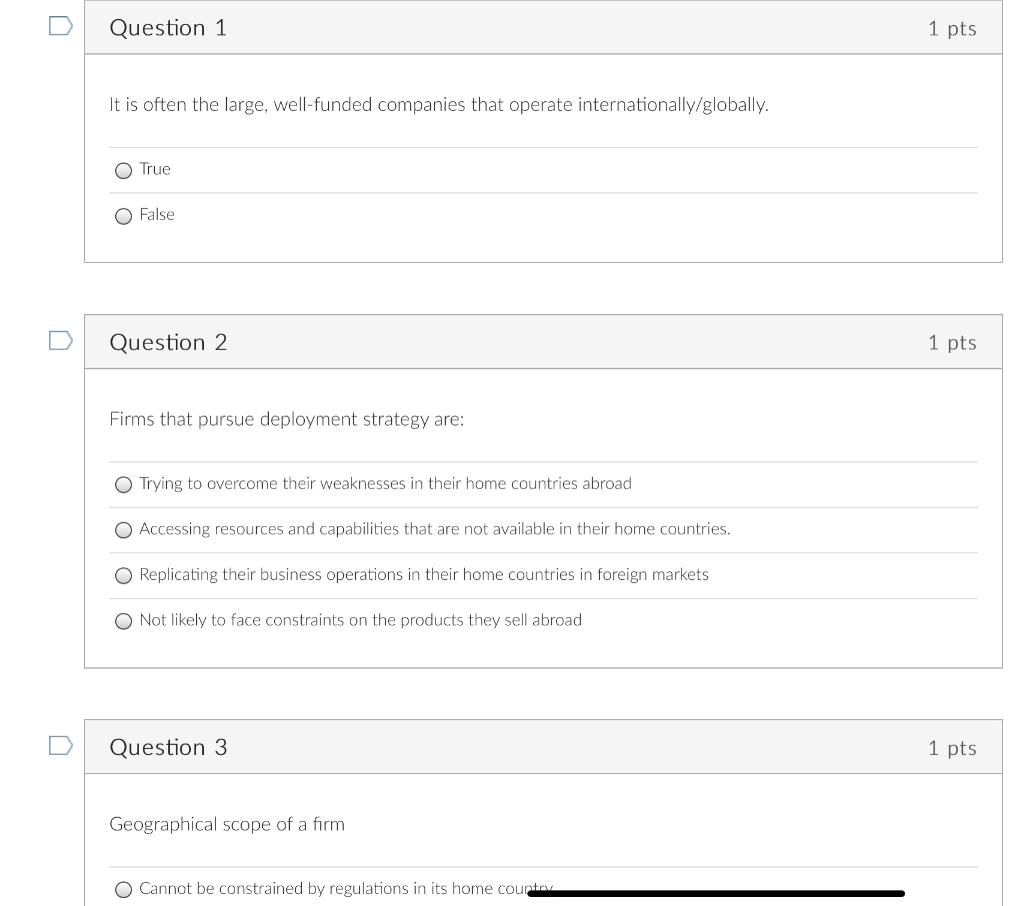Tap the black home indicator bar
The width and height of the screenshot is (1024, 906).
715,893
